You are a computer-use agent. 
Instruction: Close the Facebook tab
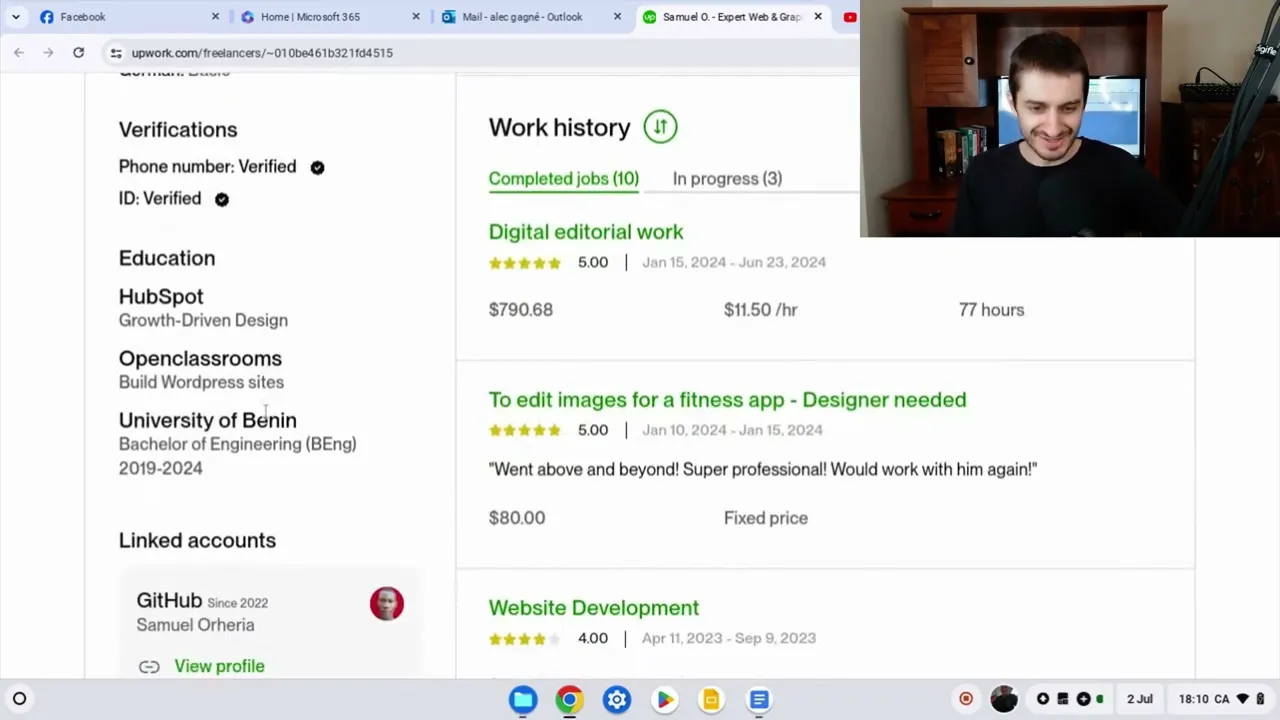coord(215,17)
